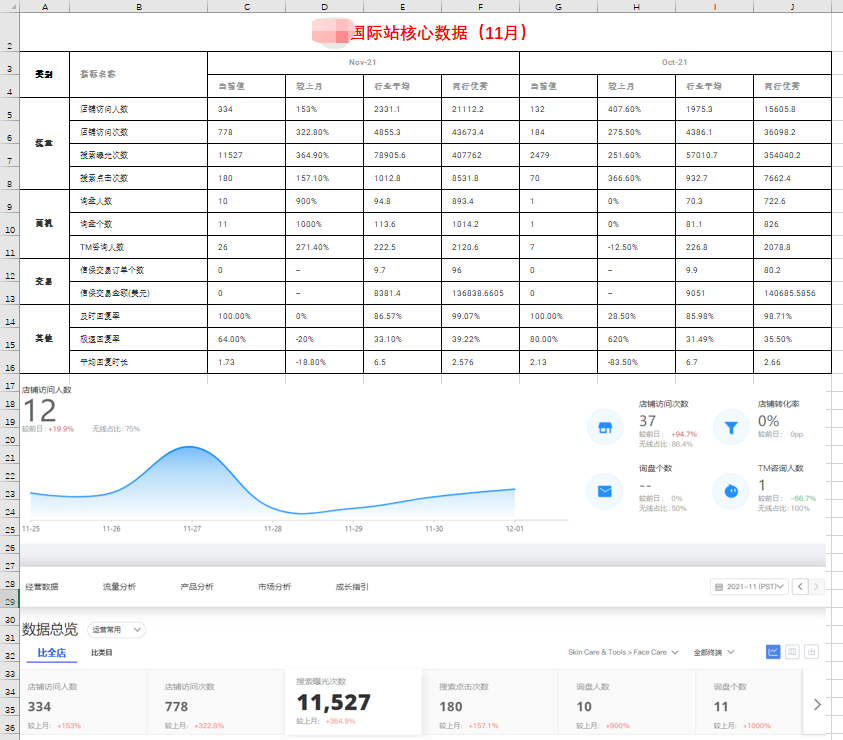Click cell with value 407.60%
843x740 pixels.
[637, 109]
